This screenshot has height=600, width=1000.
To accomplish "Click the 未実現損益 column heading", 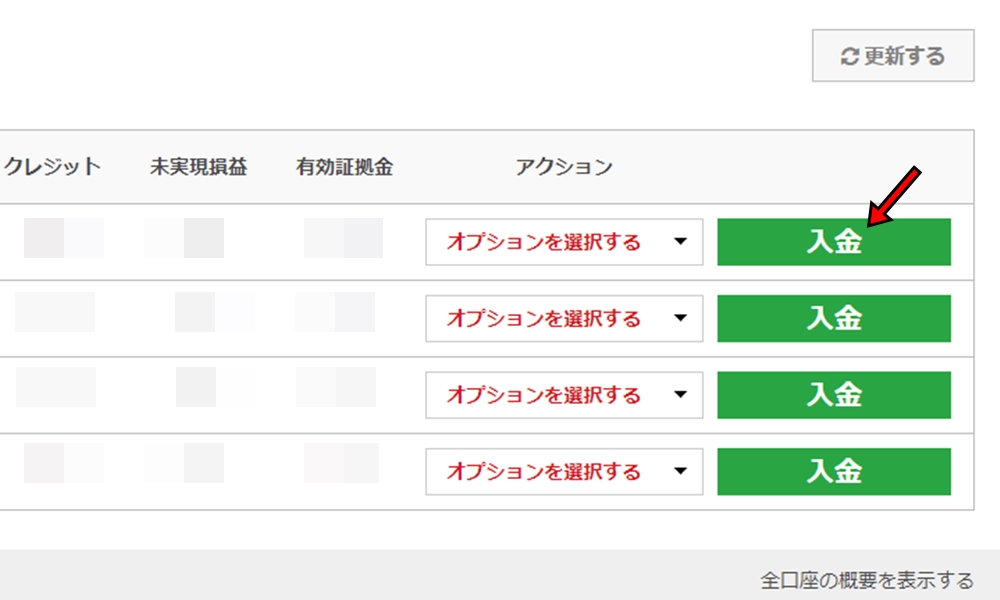I will 199,167.
